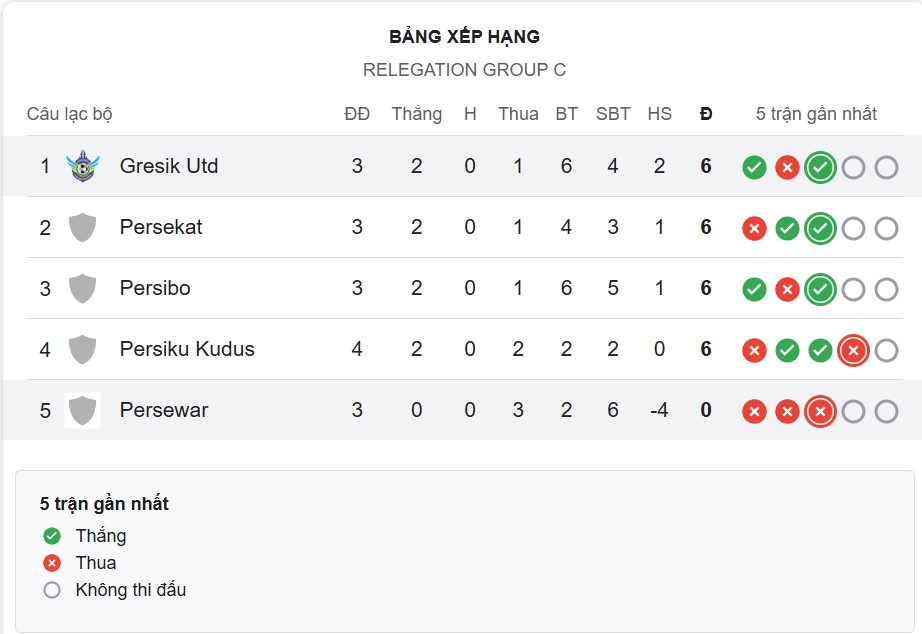
Task: Click Persekat's shield badge icon
Action: (x=84, y=227)
